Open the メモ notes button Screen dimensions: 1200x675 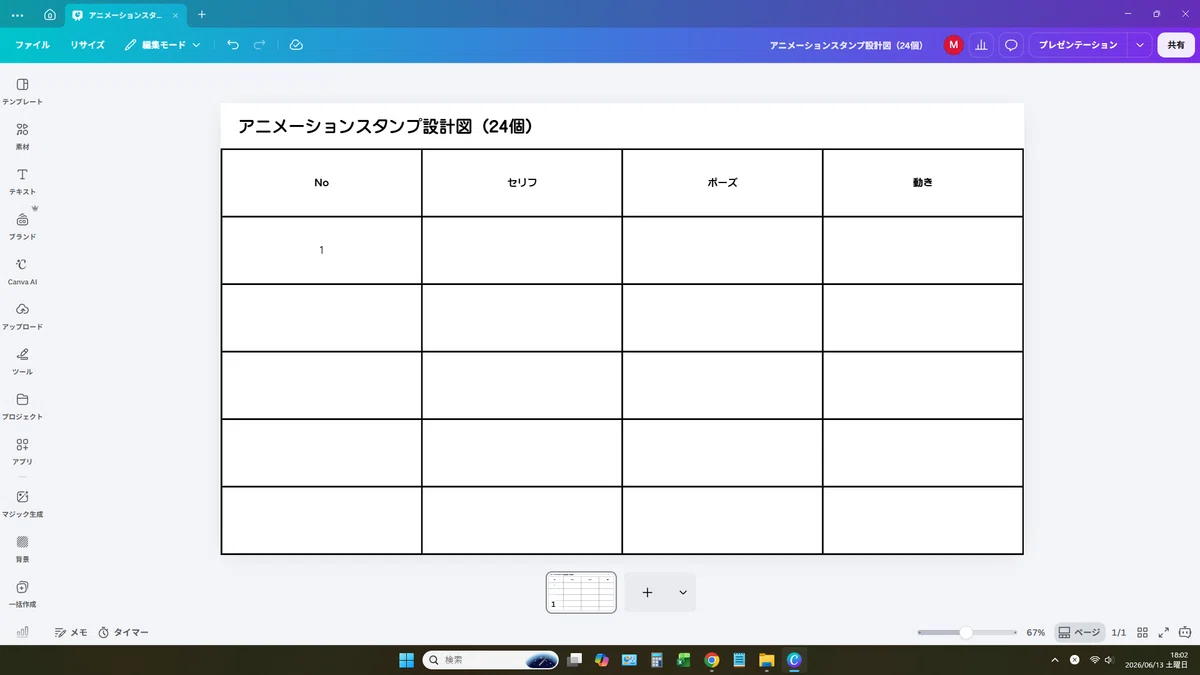pyautogui.click(x=70, y=632)
